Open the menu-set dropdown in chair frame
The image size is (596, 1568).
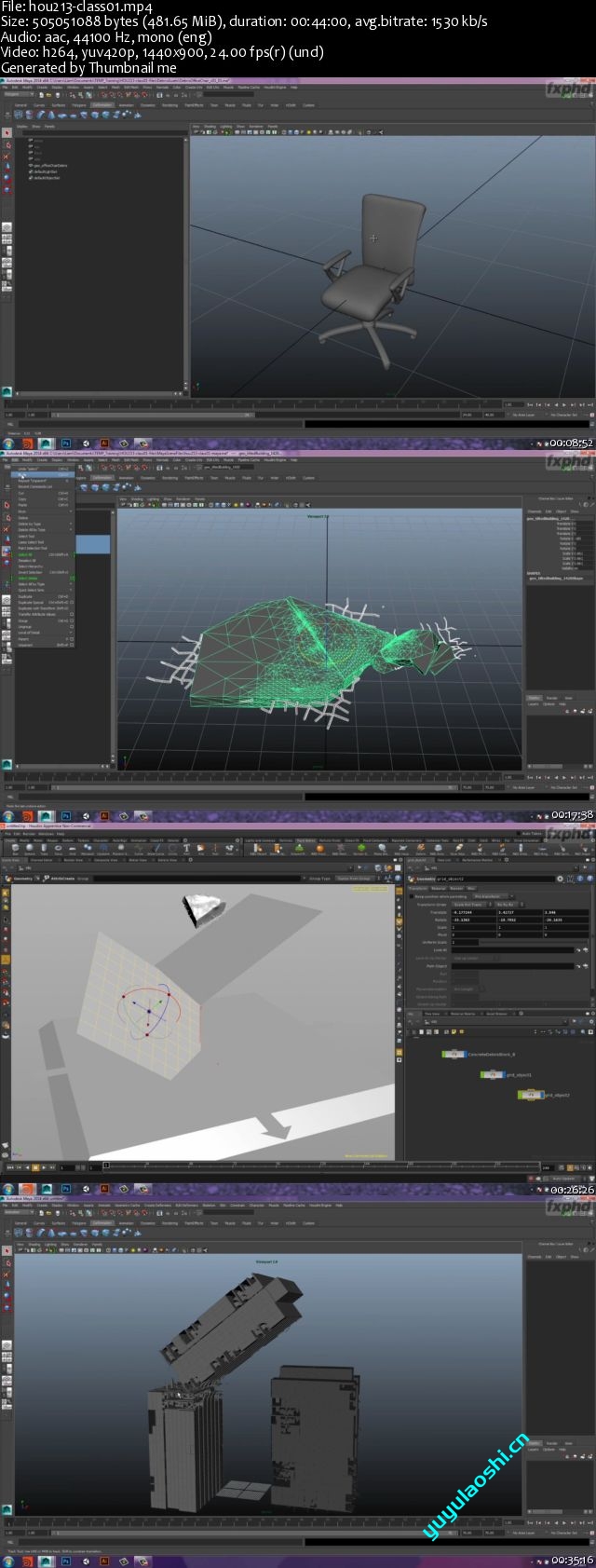[17, 94]
